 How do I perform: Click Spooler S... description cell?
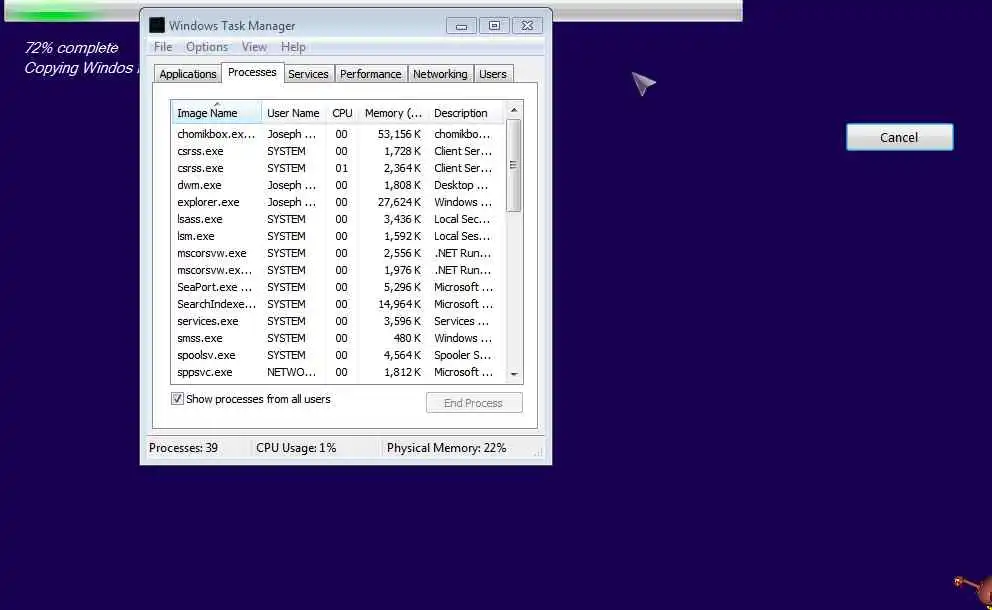click(x=462, y=355)
